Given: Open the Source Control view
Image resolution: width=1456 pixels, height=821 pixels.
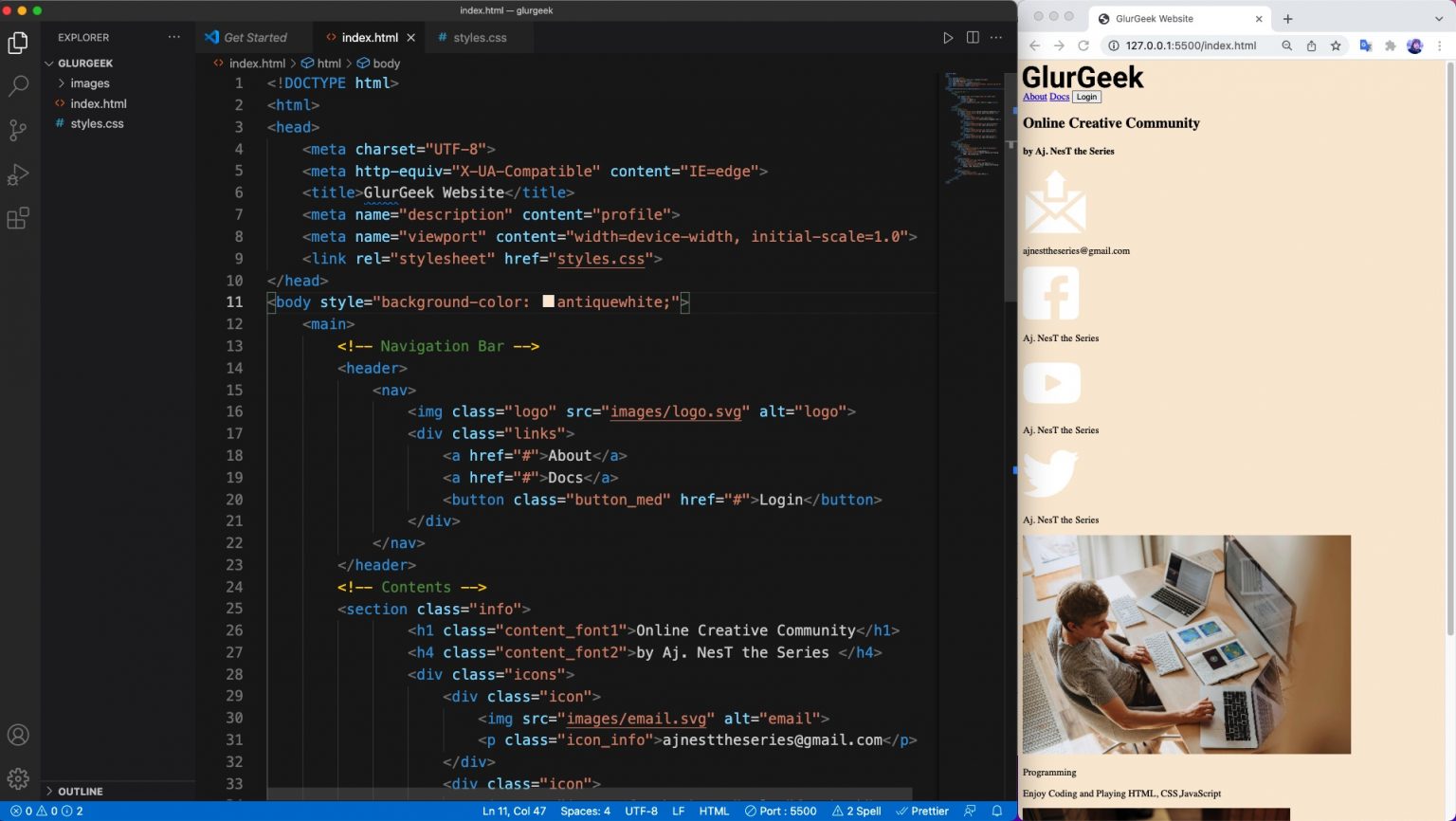Looking at the screenshot, I should 18,130.
